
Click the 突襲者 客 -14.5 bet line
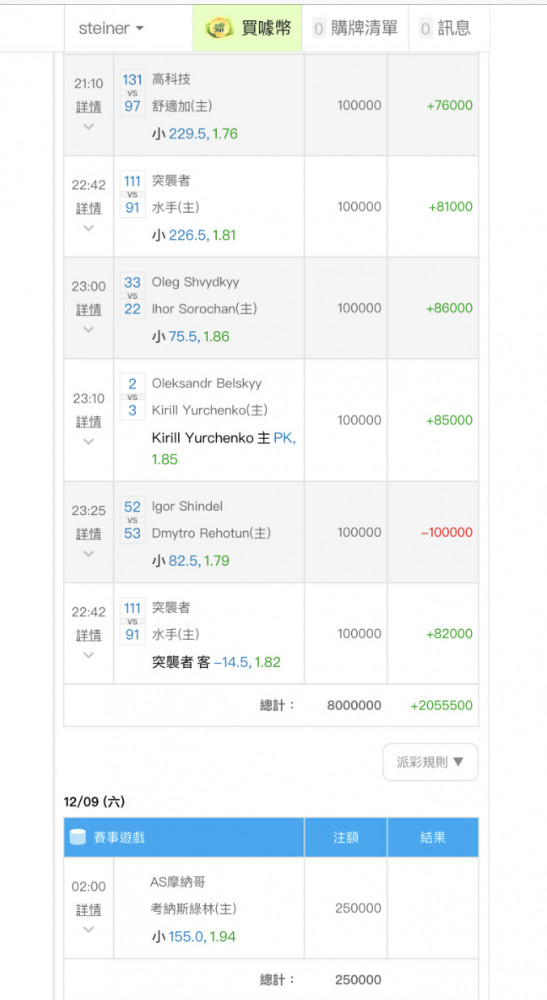pyautogui.click(x=216, y=662)
